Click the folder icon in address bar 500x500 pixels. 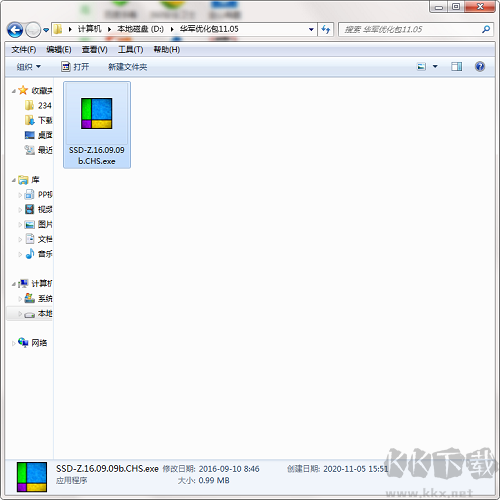click(x=58, y=29)
